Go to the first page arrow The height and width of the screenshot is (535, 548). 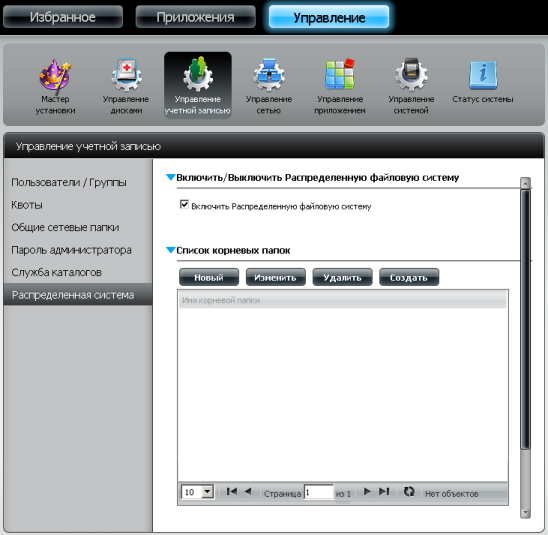tap(231, 492)
